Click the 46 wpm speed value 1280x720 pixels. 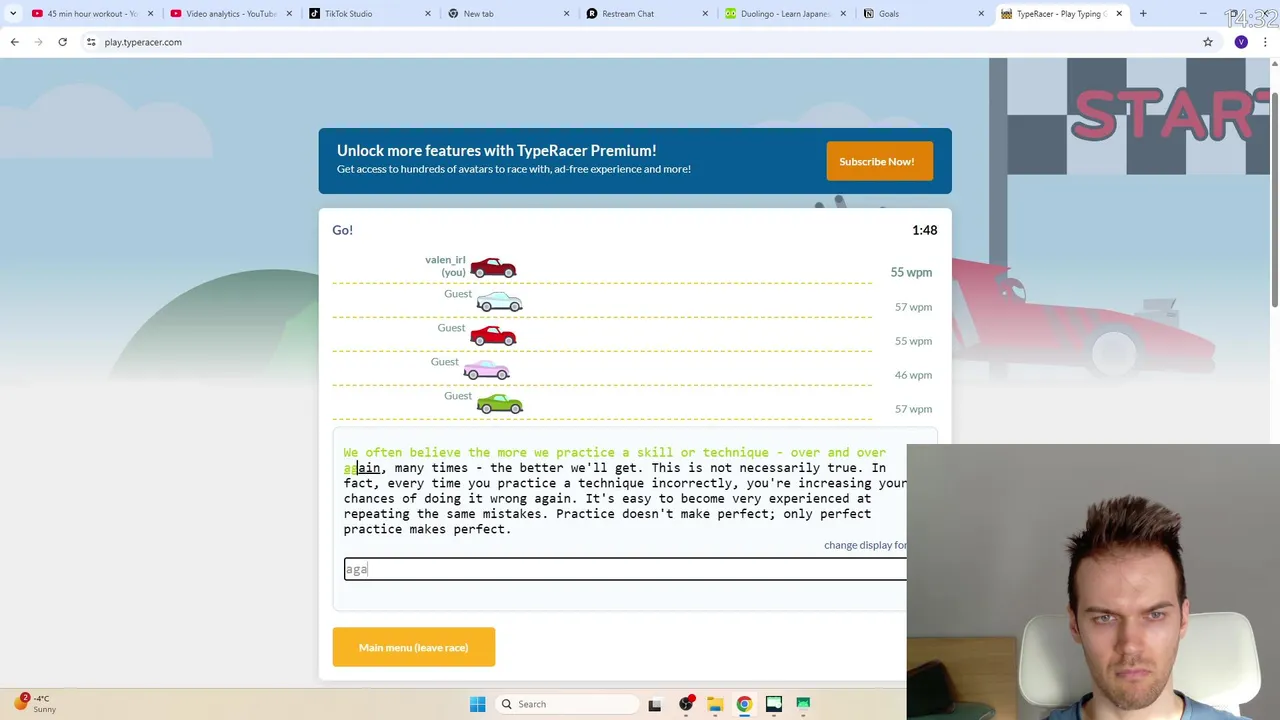pyautogui.click(x=913, y=375)
